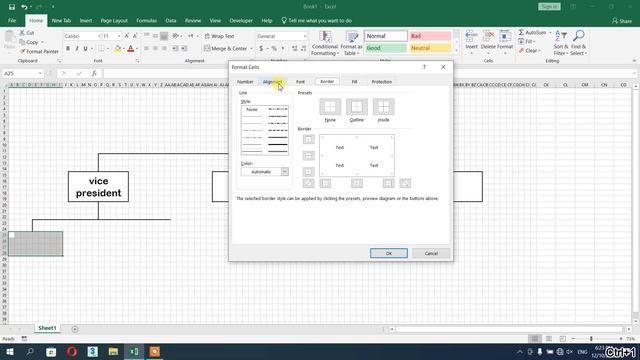Cancel the Format Cells dialog
Image resolution: width=640 pixels, height=360 pixels.
click(431, 253)
